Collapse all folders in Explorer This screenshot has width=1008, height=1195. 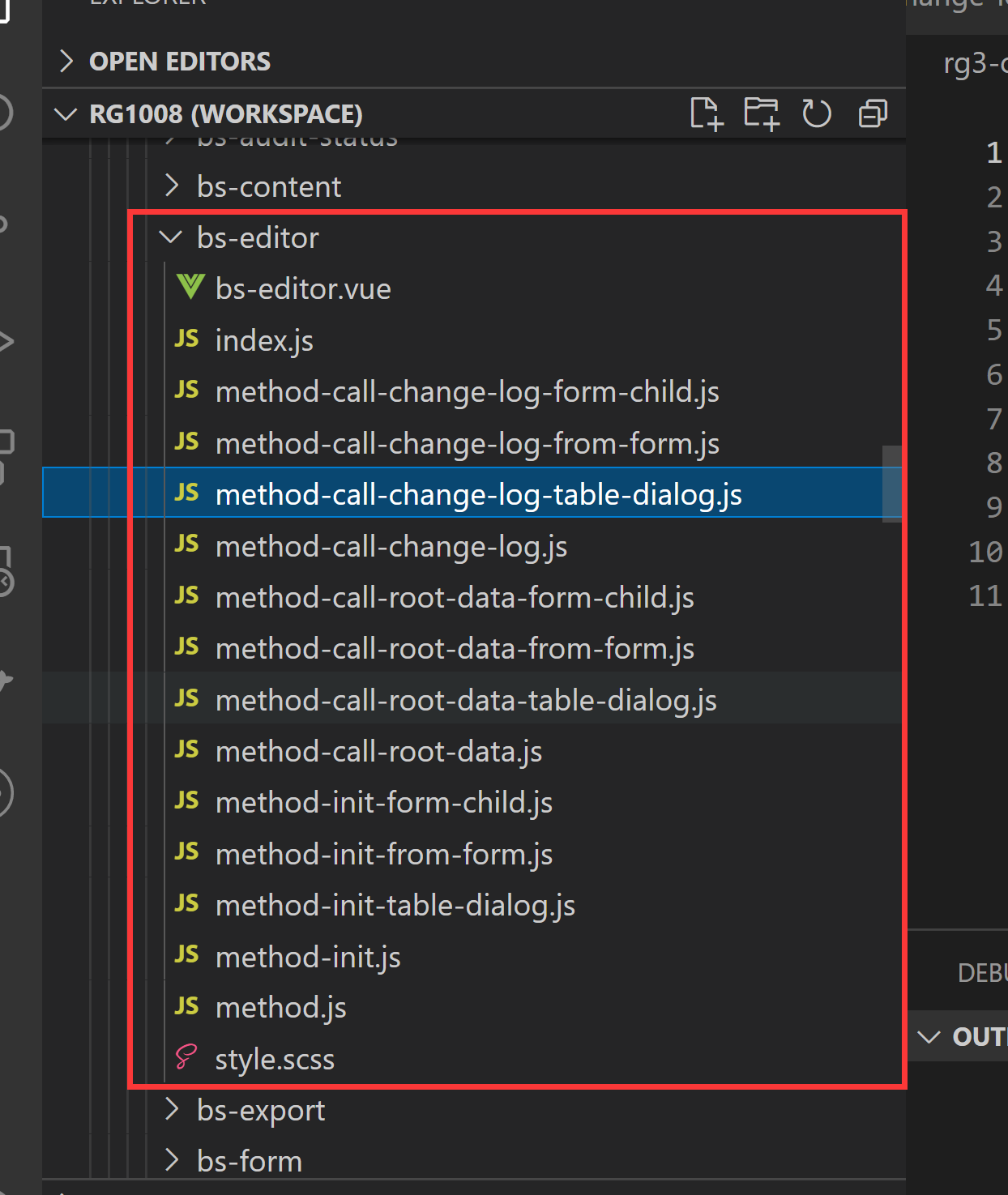point(873,113)
